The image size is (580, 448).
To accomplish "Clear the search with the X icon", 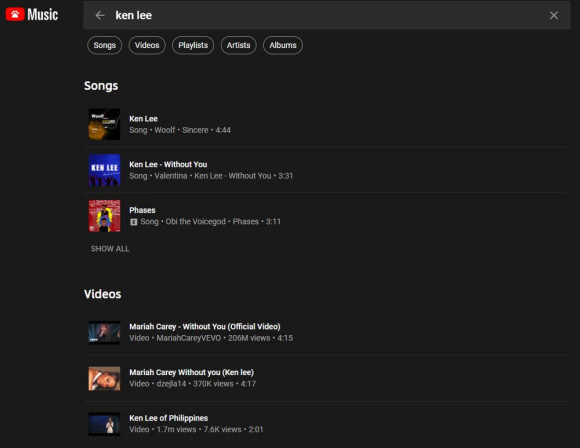I will click(554, 15).
